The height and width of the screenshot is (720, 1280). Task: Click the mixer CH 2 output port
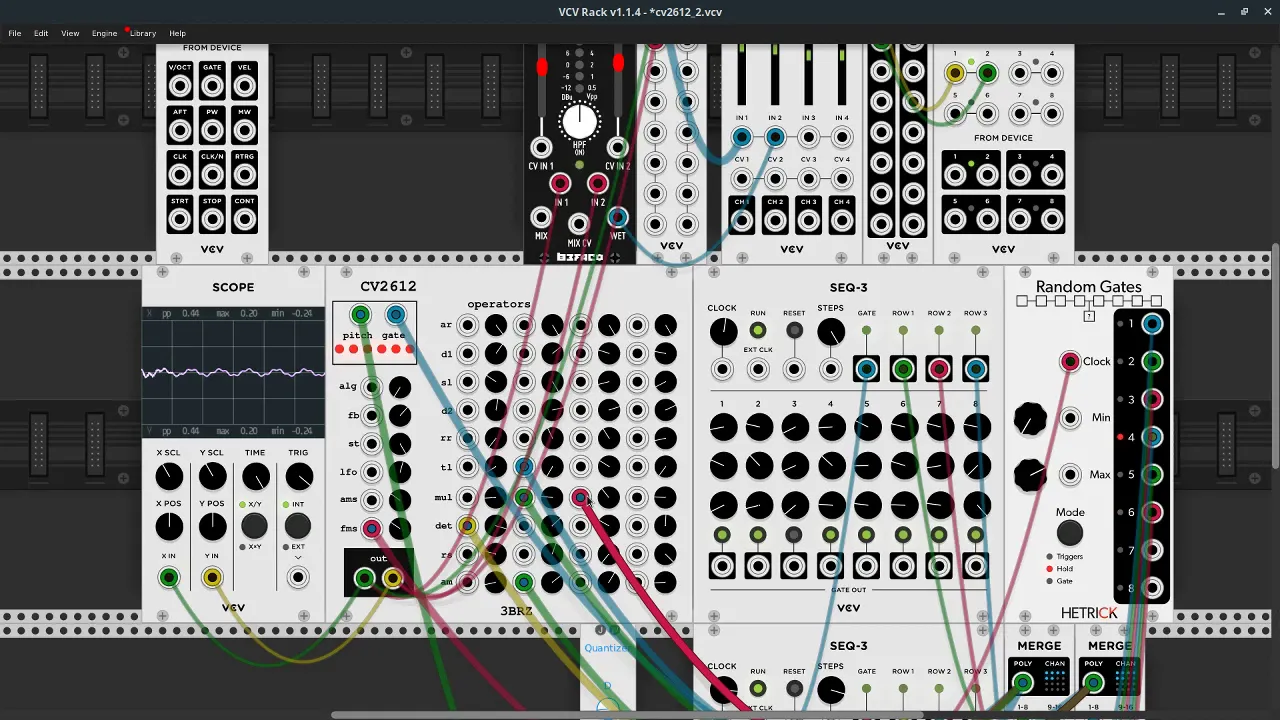(775, 222)
